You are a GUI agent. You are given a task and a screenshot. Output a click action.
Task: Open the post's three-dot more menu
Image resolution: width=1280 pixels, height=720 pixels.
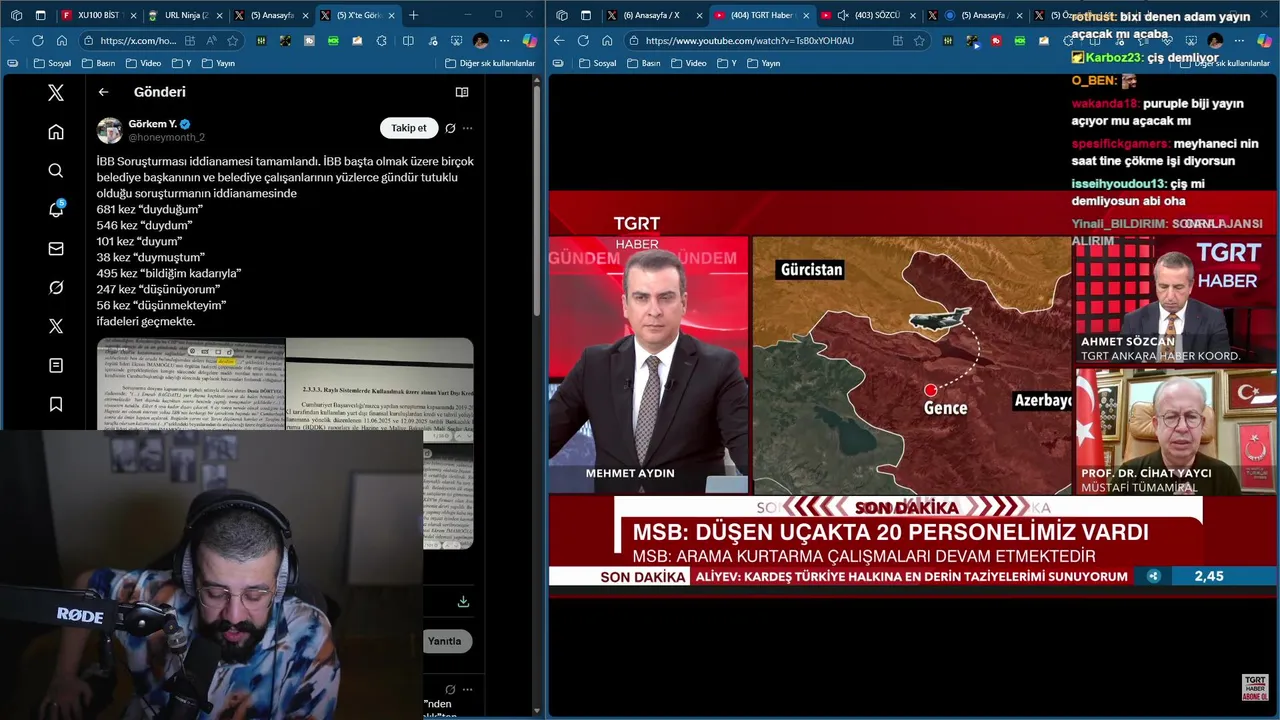click(467, 128)
